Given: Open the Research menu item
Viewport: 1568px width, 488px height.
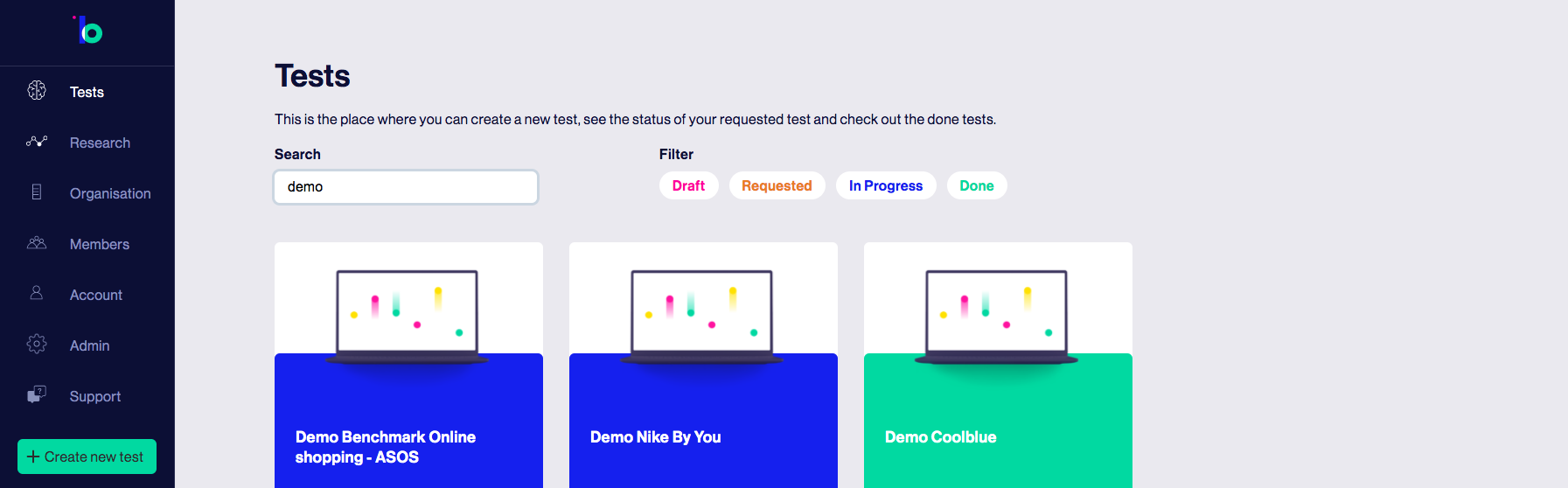Looking at the screenshot, I should (100, 143).
